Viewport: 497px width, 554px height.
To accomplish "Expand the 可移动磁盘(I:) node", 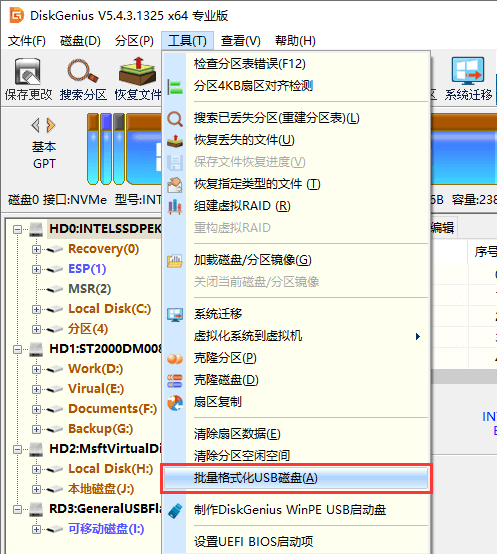I will [36, 529].
